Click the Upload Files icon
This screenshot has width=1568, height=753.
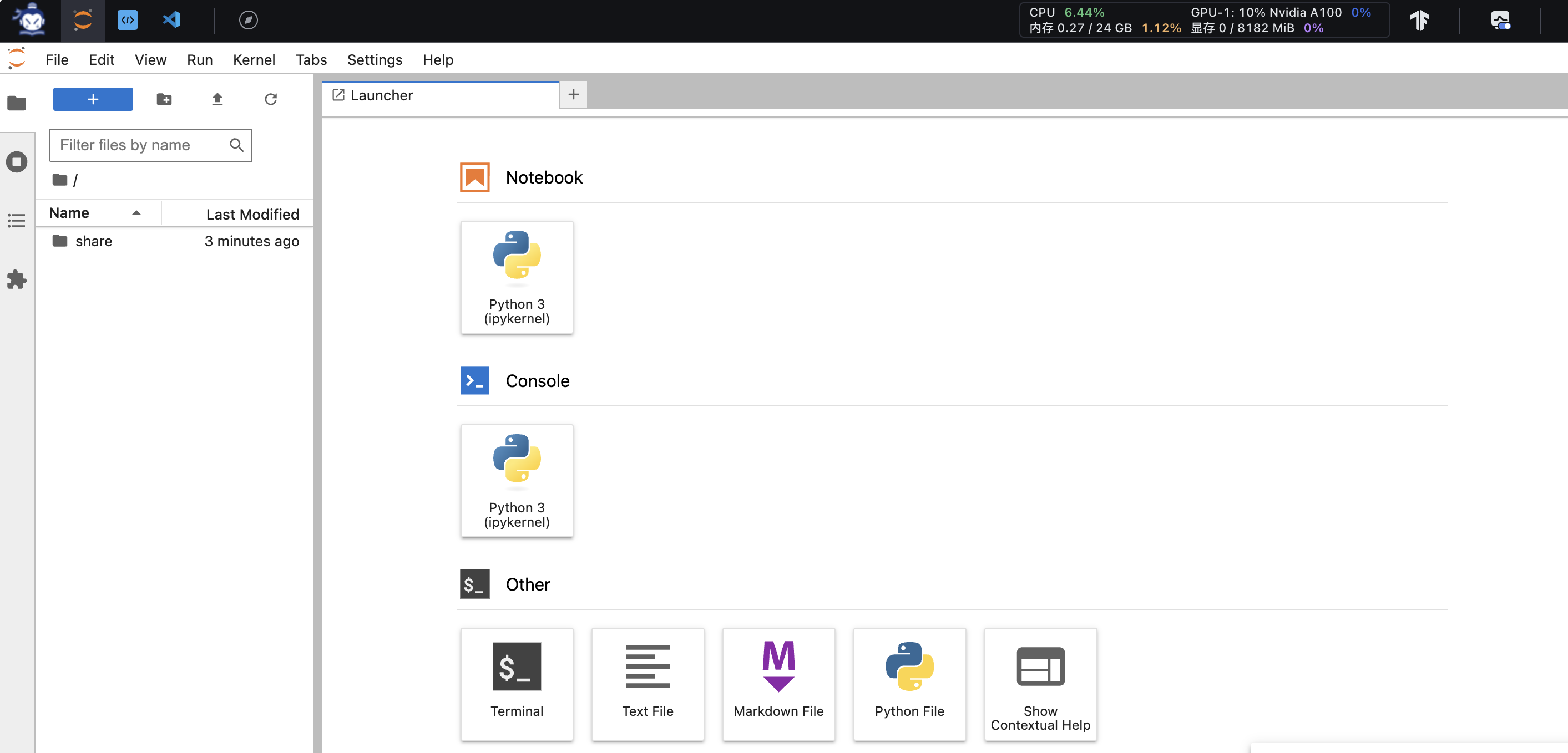point(218,99)
